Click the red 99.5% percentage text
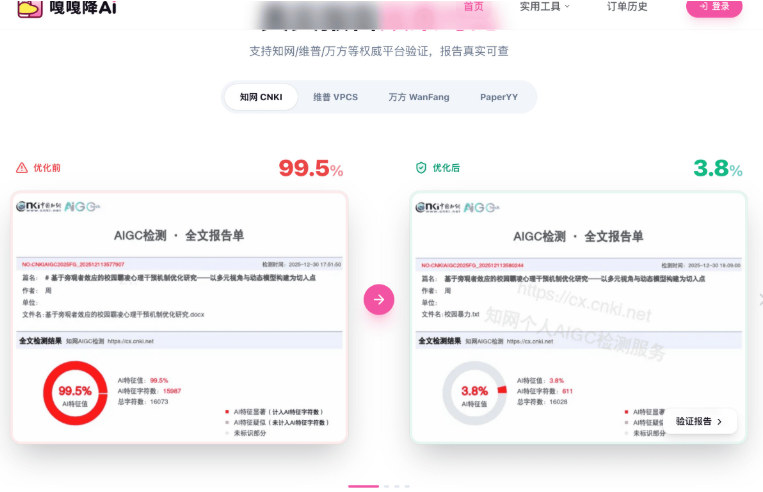Image resolution: width=763 pixels, height=492 pixels. pos(310,168)
